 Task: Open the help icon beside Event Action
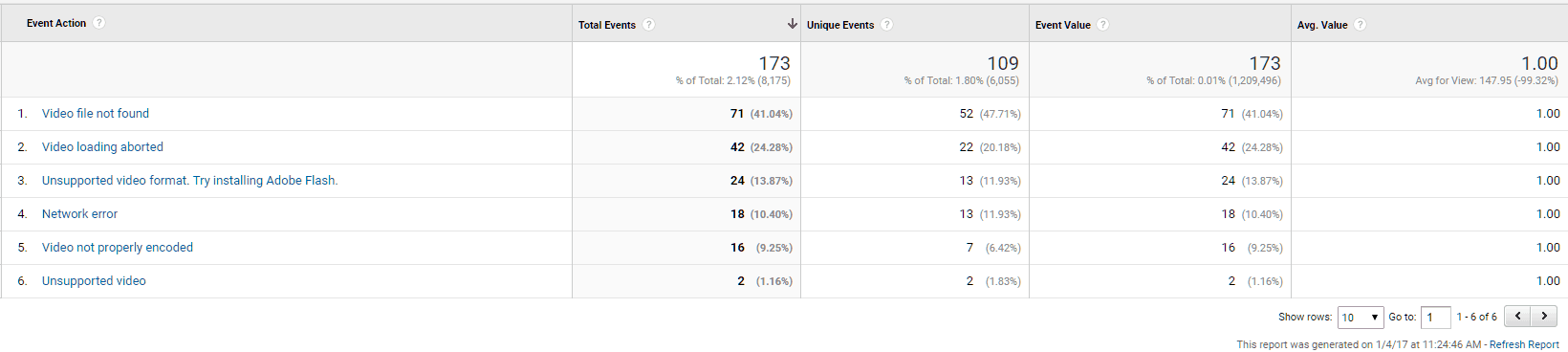click(99, 23)
